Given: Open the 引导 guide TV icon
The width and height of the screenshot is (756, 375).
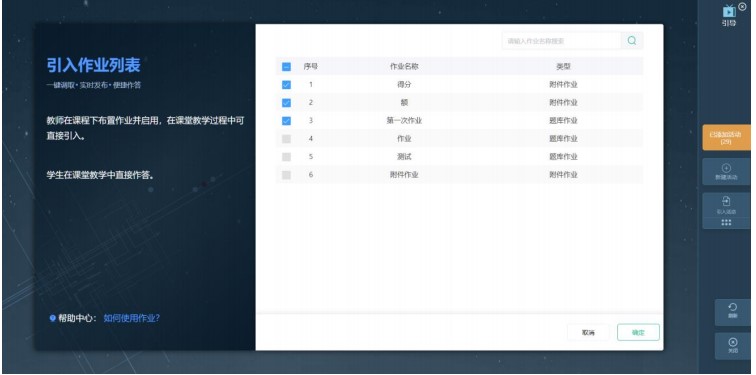Looking at the screenshot, I should tap(729, 11).
